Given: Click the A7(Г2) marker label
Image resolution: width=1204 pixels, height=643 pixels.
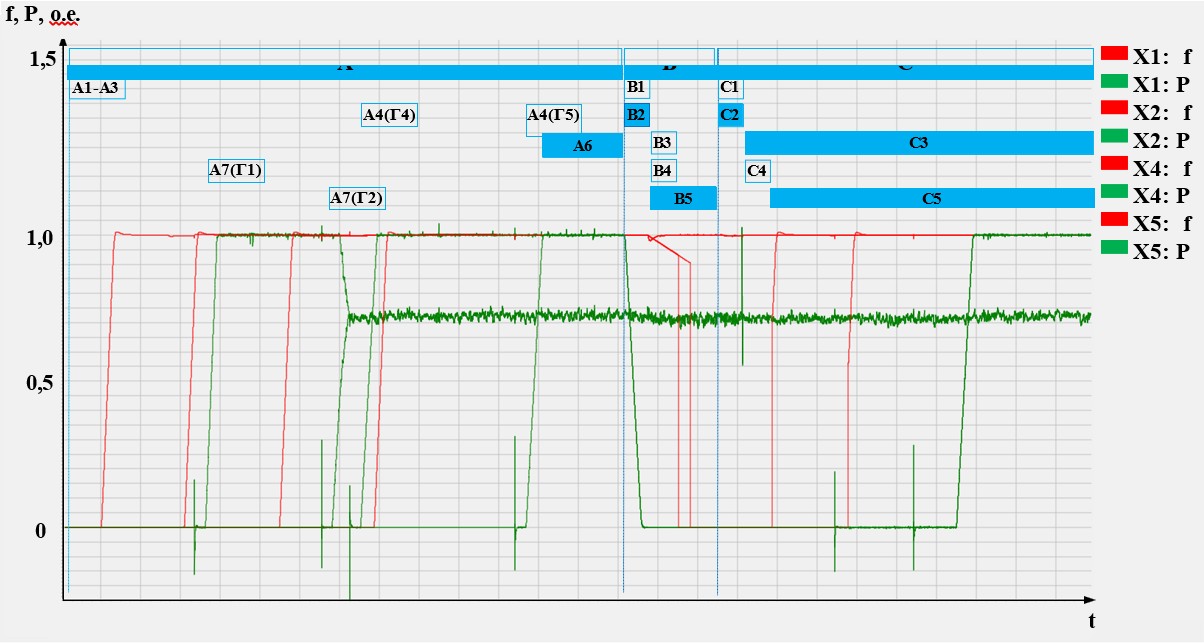Looking at the screenshot, I should click(357, 198).
